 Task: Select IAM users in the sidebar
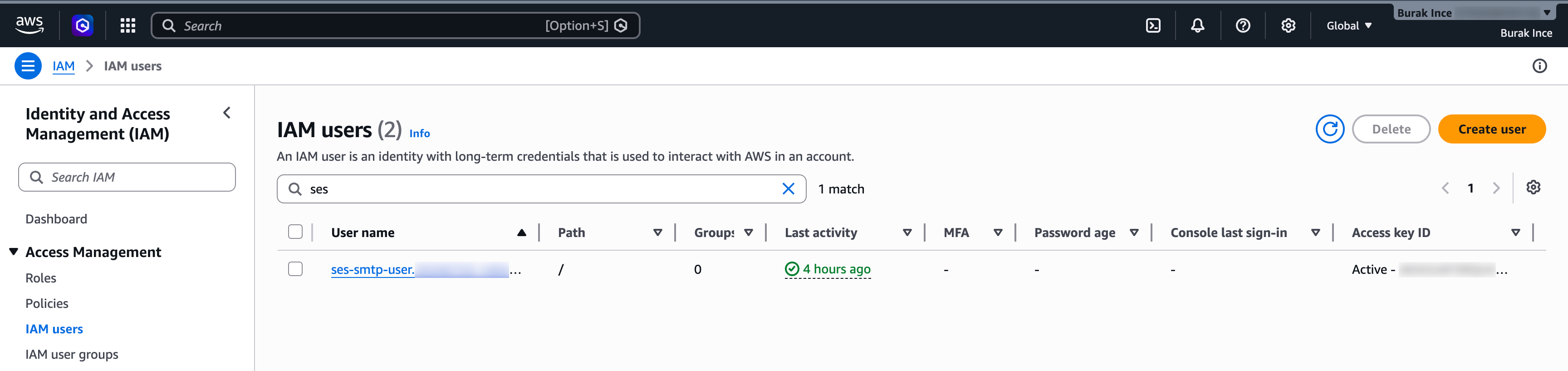54,330
